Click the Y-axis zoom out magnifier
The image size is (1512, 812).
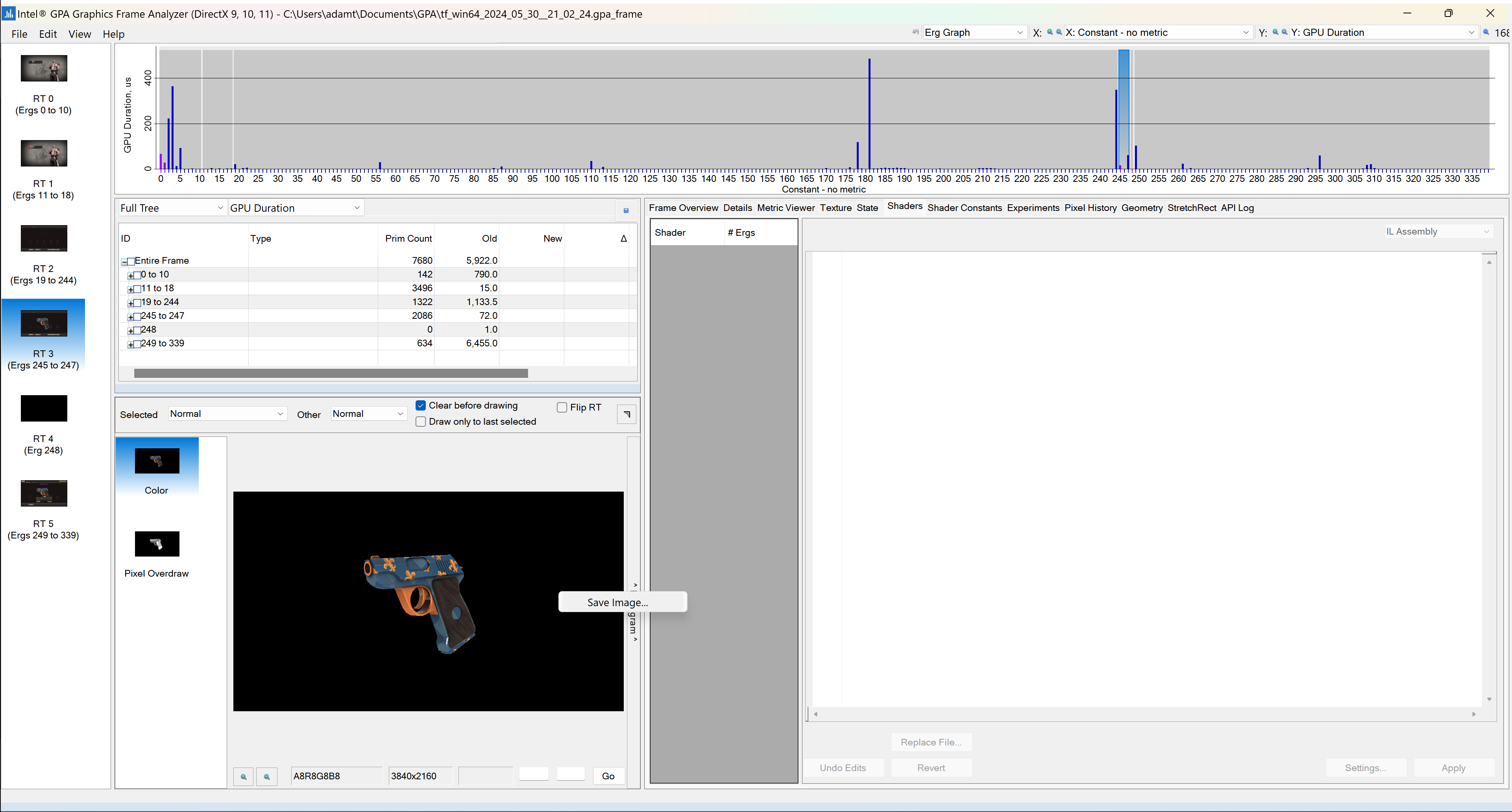coord(1284,32)
